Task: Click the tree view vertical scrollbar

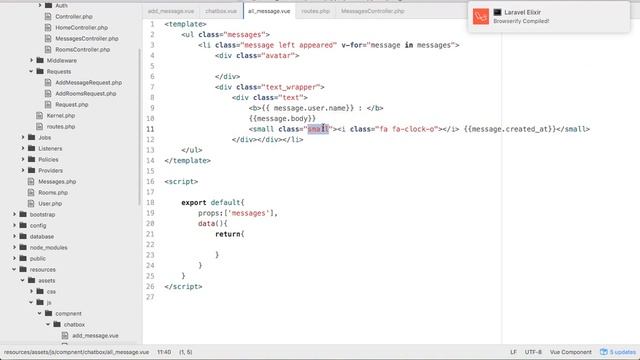Action: (139, 127)
